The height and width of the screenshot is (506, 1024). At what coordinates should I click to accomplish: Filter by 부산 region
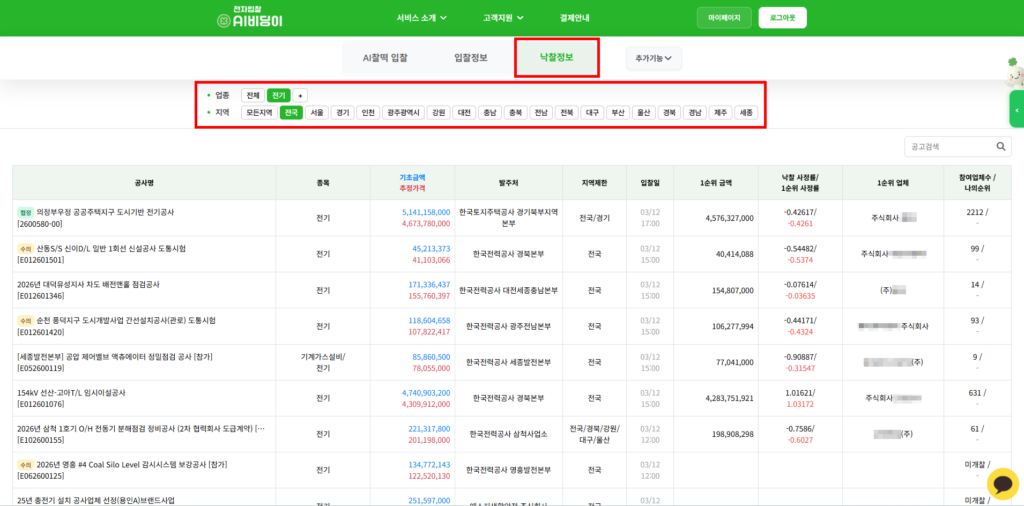point(618,113)
